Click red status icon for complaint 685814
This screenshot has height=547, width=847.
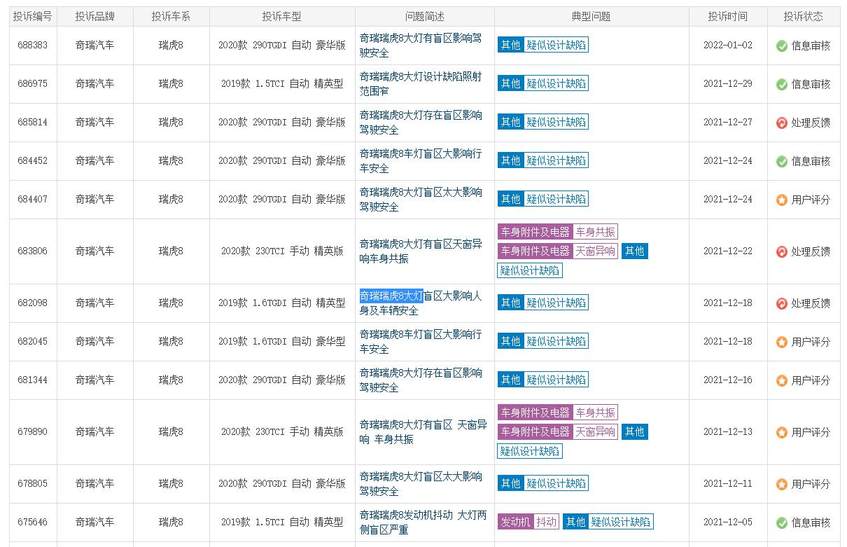[782, 123]
